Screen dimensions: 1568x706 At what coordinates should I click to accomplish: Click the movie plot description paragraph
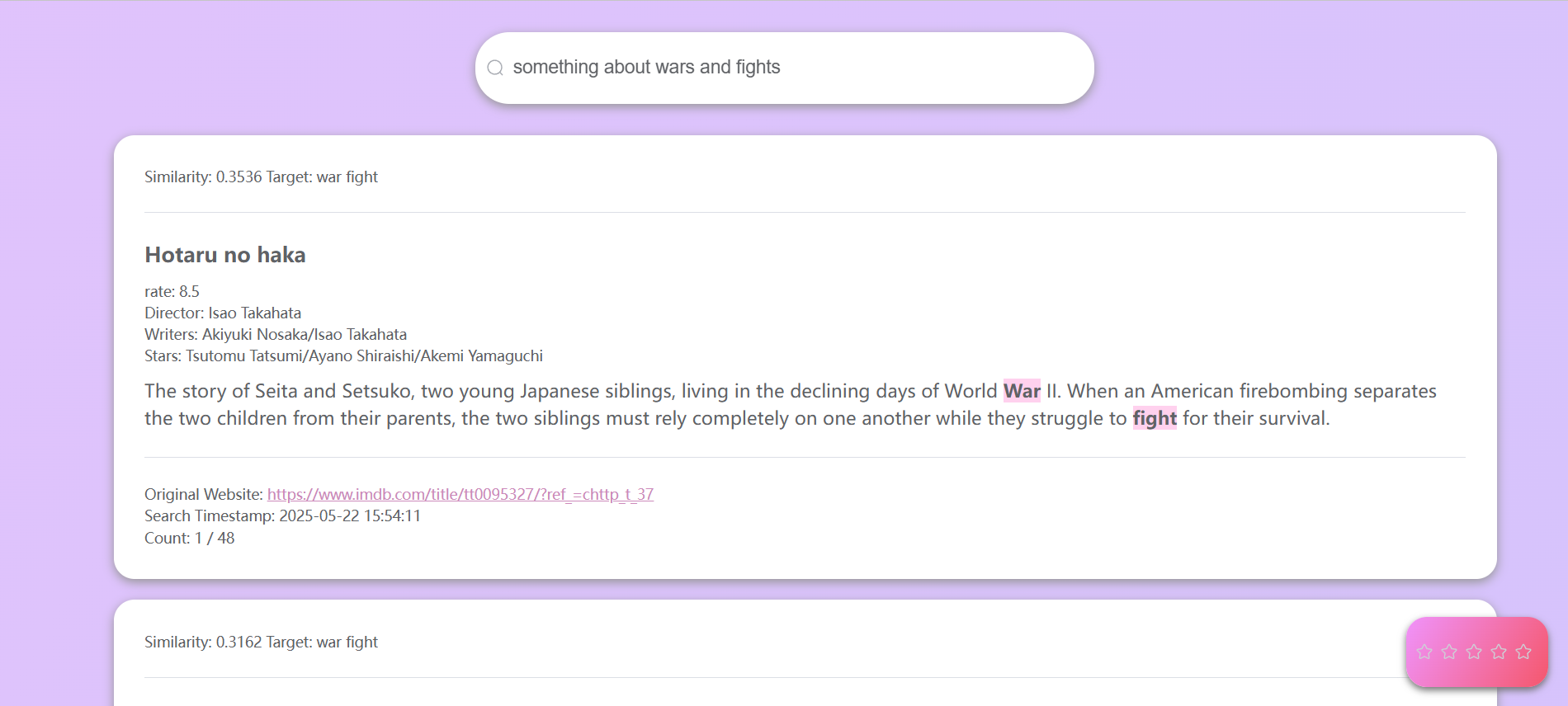[x=791, y=404]
